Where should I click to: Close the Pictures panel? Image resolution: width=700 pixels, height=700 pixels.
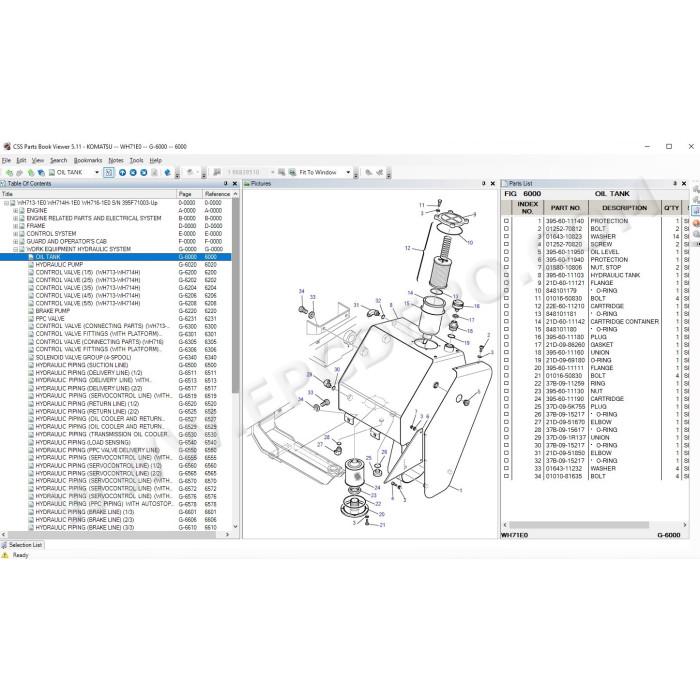(x=492, y=183)
